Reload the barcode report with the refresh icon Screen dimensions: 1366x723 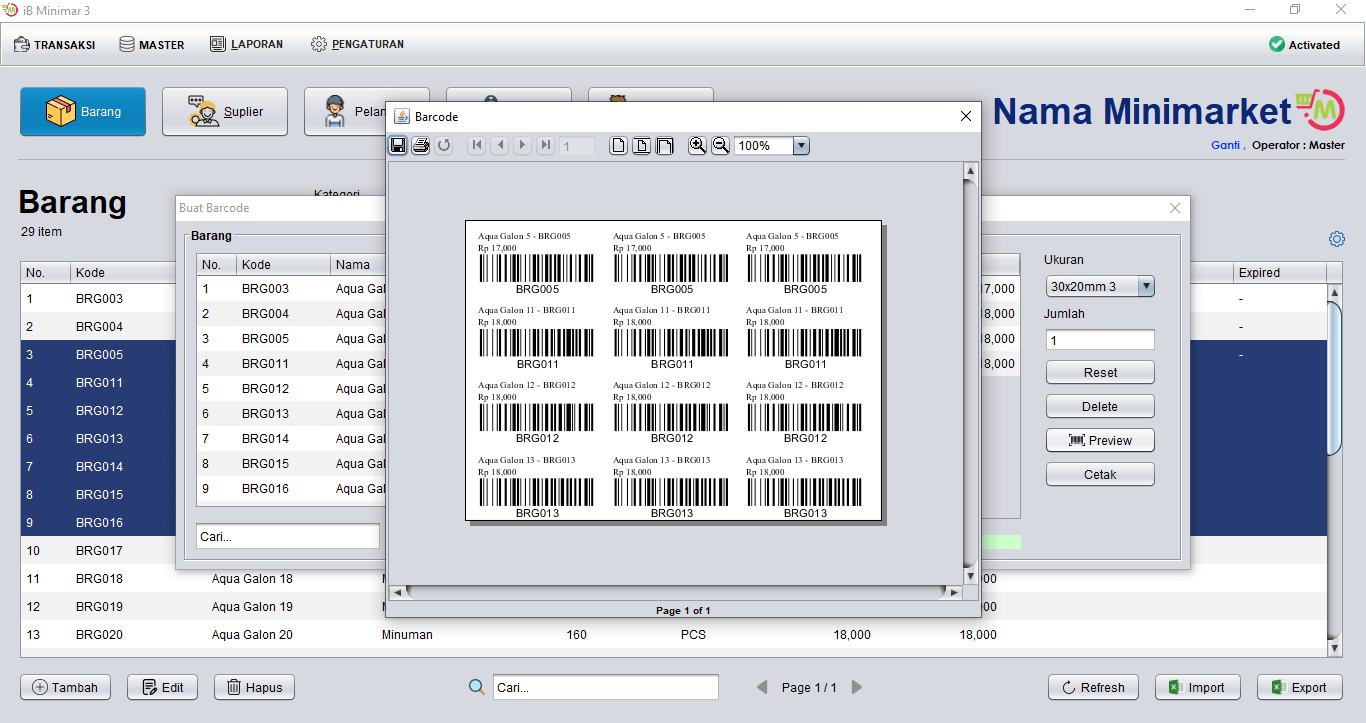444,145
